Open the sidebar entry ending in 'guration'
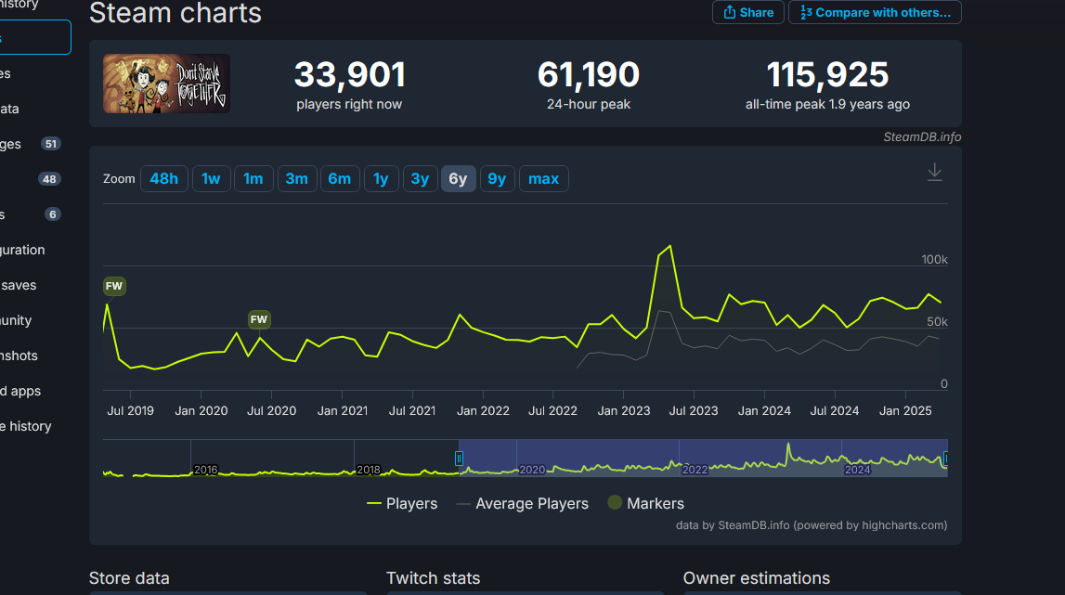Image resolution: width=1065 pixels, height=595 pixels. (x=22, y=250)
